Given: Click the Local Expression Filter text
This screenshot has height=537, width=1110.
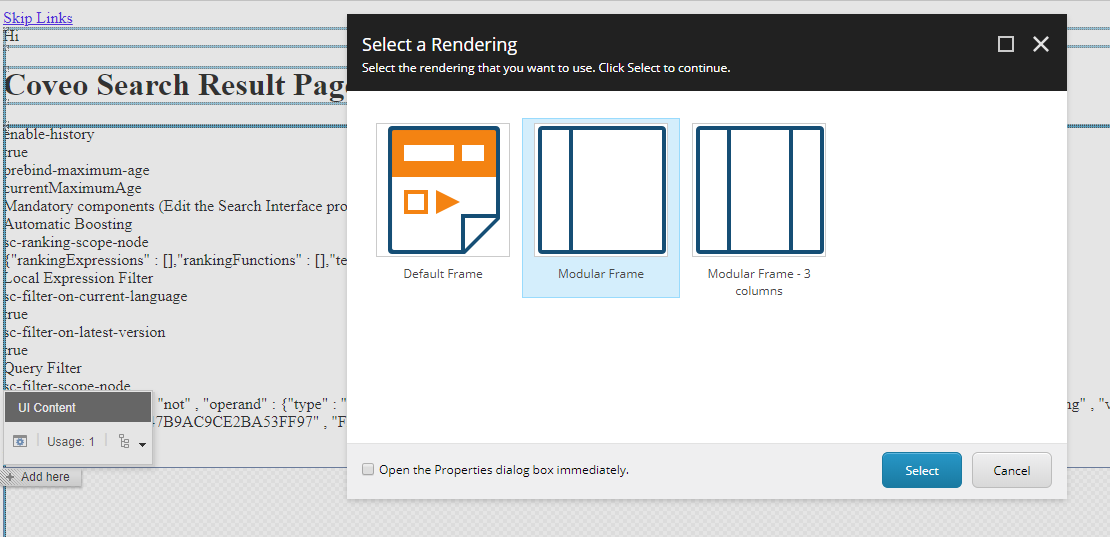Looking at the screenshot, I should pyautogui.click(x=79, y=278).
